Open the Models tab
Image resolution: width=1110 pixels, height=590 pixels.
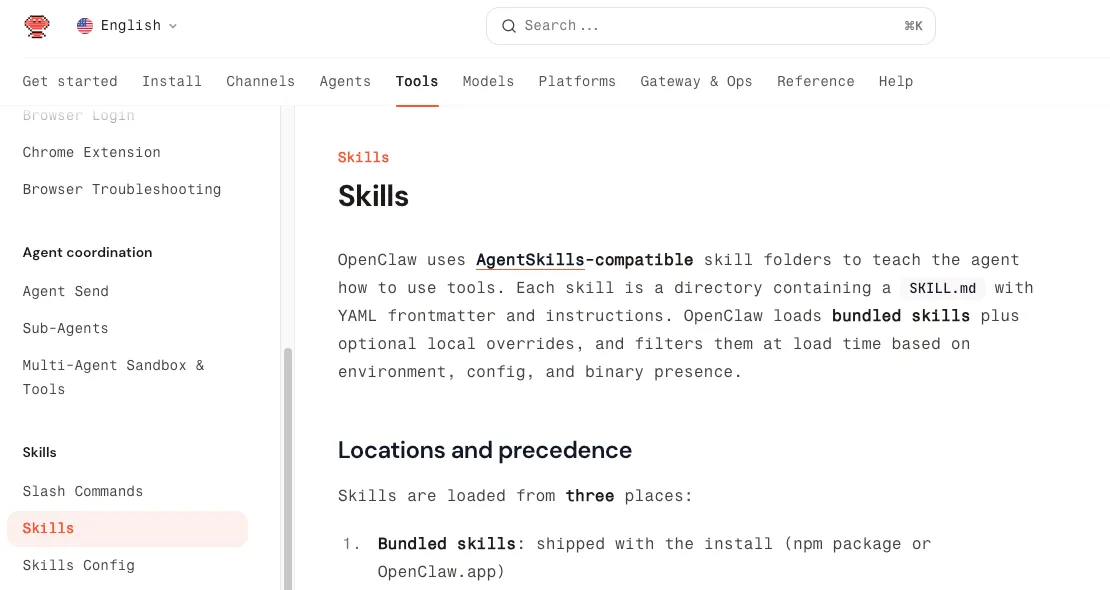(x=488, y=81)
